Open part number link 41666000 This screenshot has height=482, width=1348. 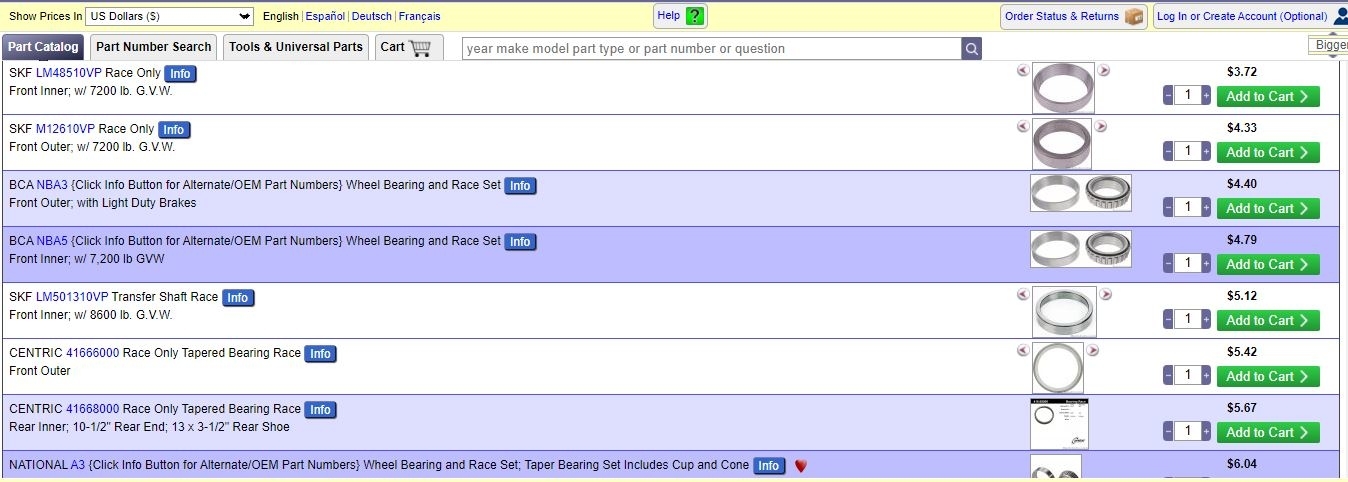coord(93,353)
